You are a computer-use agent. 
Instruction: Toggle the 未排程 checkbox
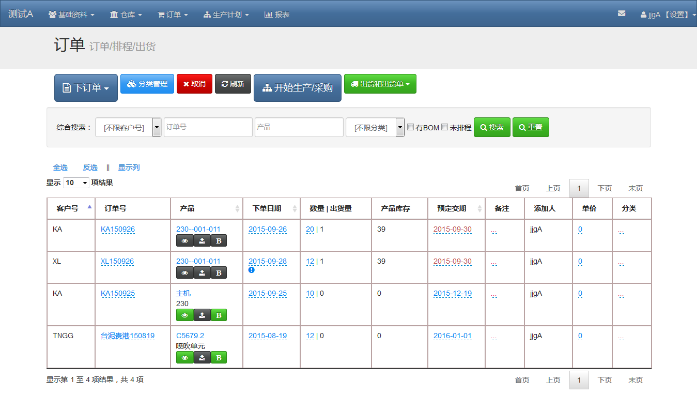click(445, 128)
